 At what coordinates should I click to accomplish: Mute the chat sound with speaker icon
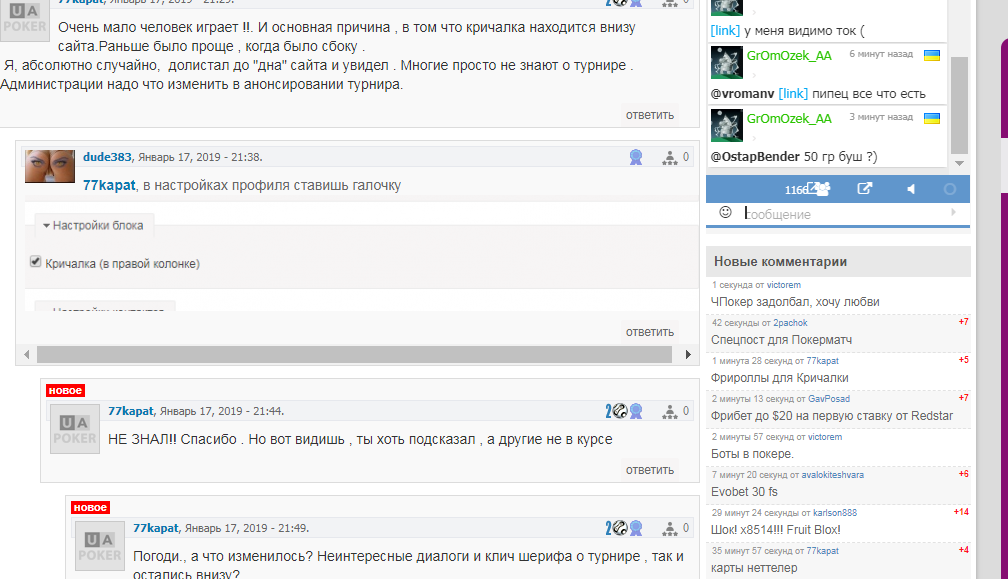tap(911, 189)
